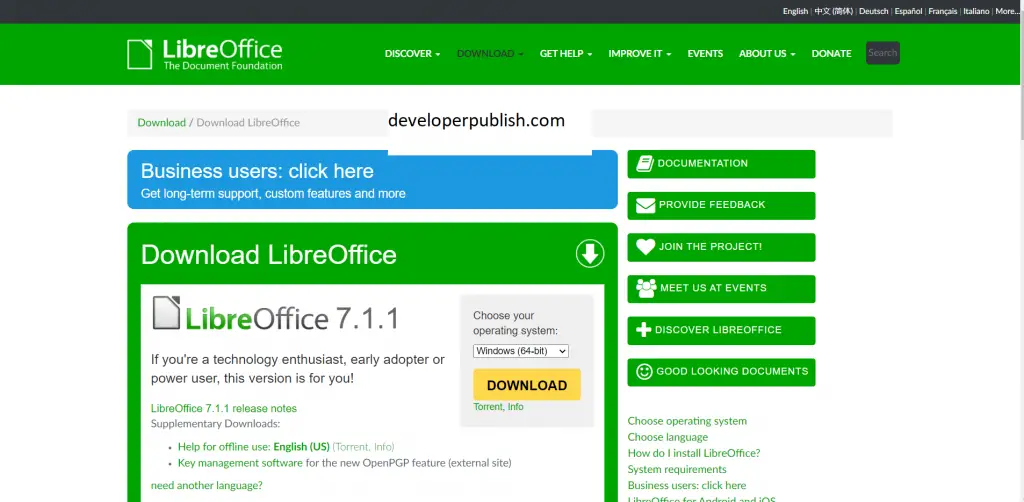Open the Donate page in the navbar

[831, 54]
